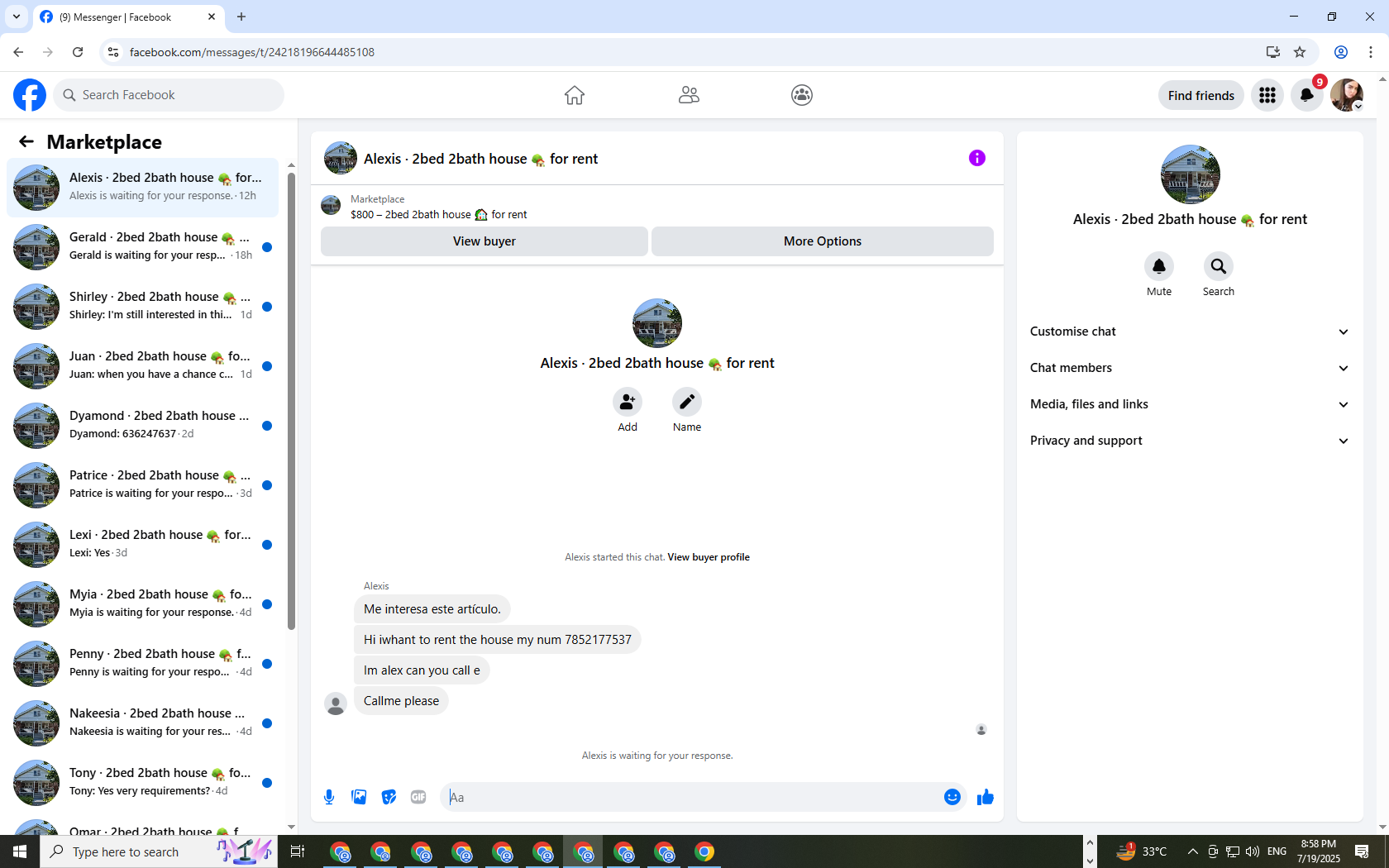Image resolution: width=1389 pixels, height=868 pixels.
Task: Open the Patrice conversation in the list
Action: (x=142, y=485)
